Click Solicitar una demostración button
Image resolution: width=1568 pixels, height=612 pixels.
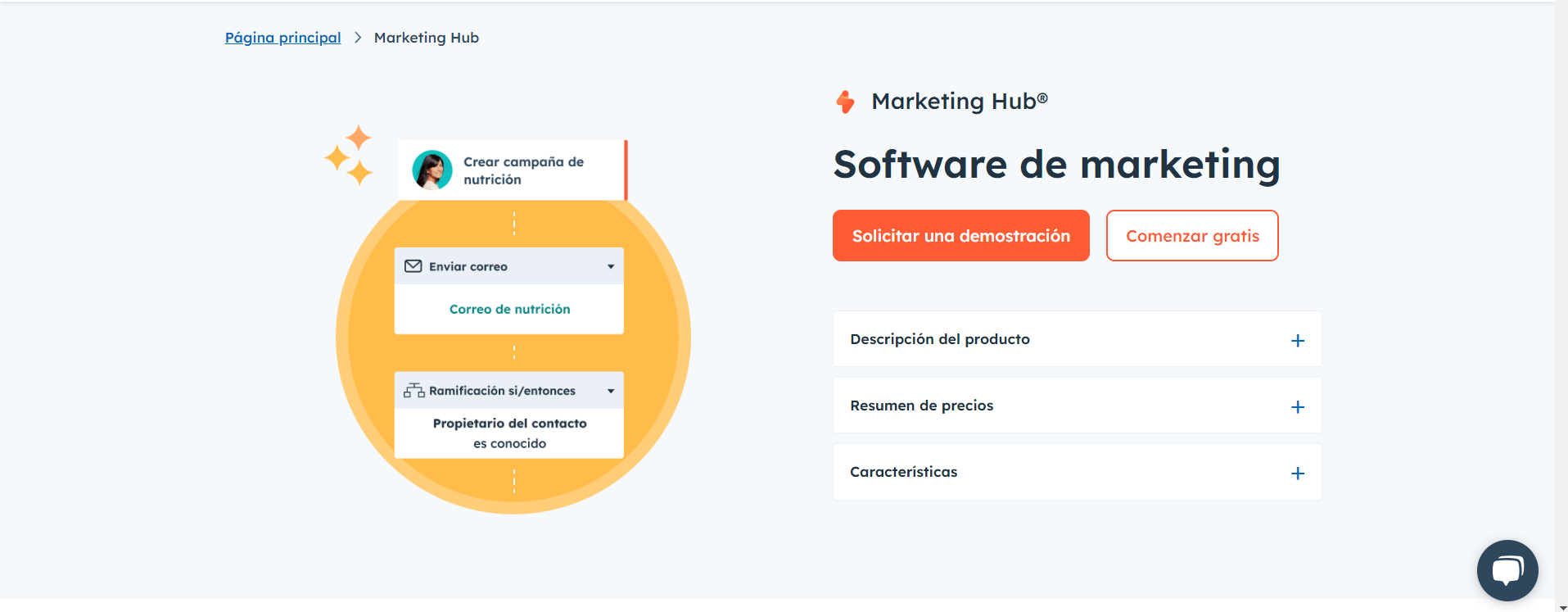(961, 236)
